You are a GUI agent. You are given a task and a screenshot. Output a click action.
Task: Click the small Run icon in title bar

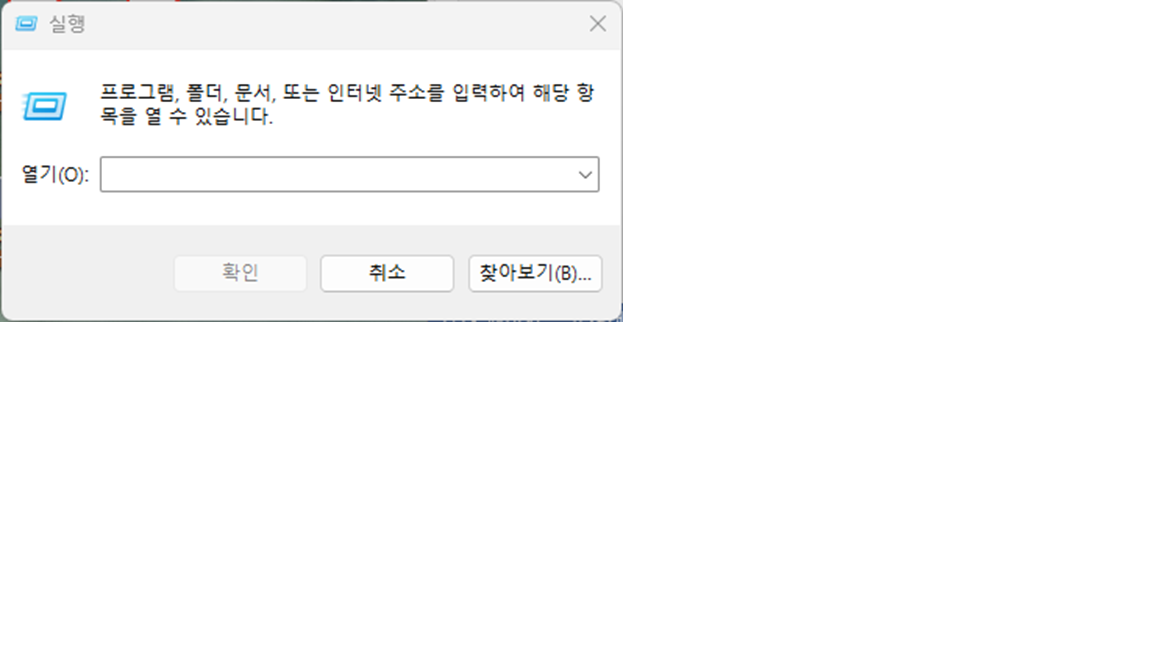(x=26, y=24)
